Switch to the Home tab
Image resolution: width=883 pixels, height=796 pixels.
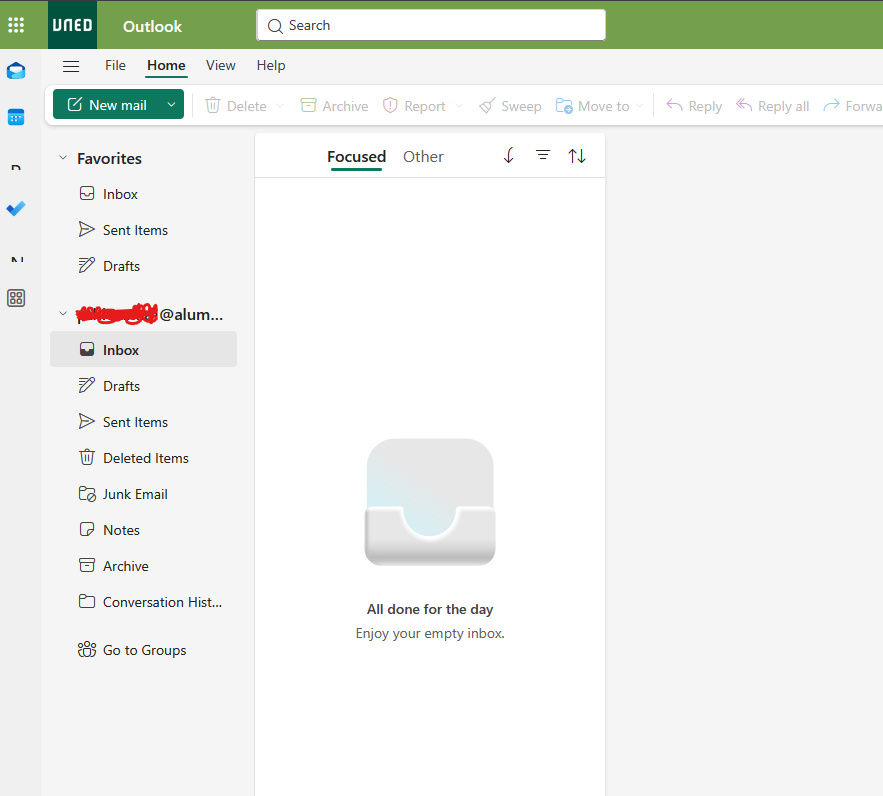(x=166, y=65)
